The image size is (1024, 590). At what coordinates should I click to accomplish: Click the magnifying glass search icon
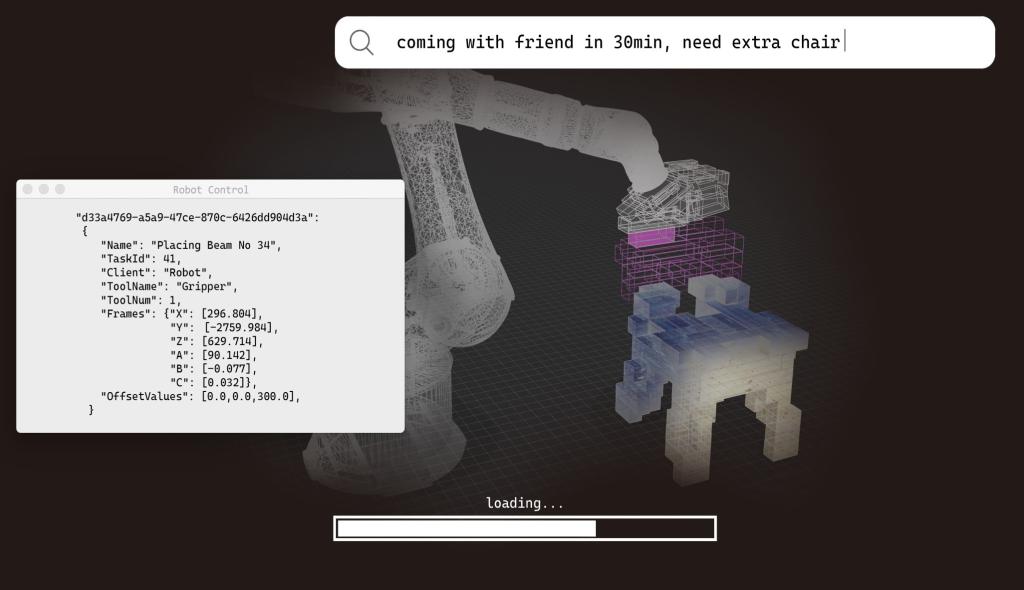coord(361,42)
